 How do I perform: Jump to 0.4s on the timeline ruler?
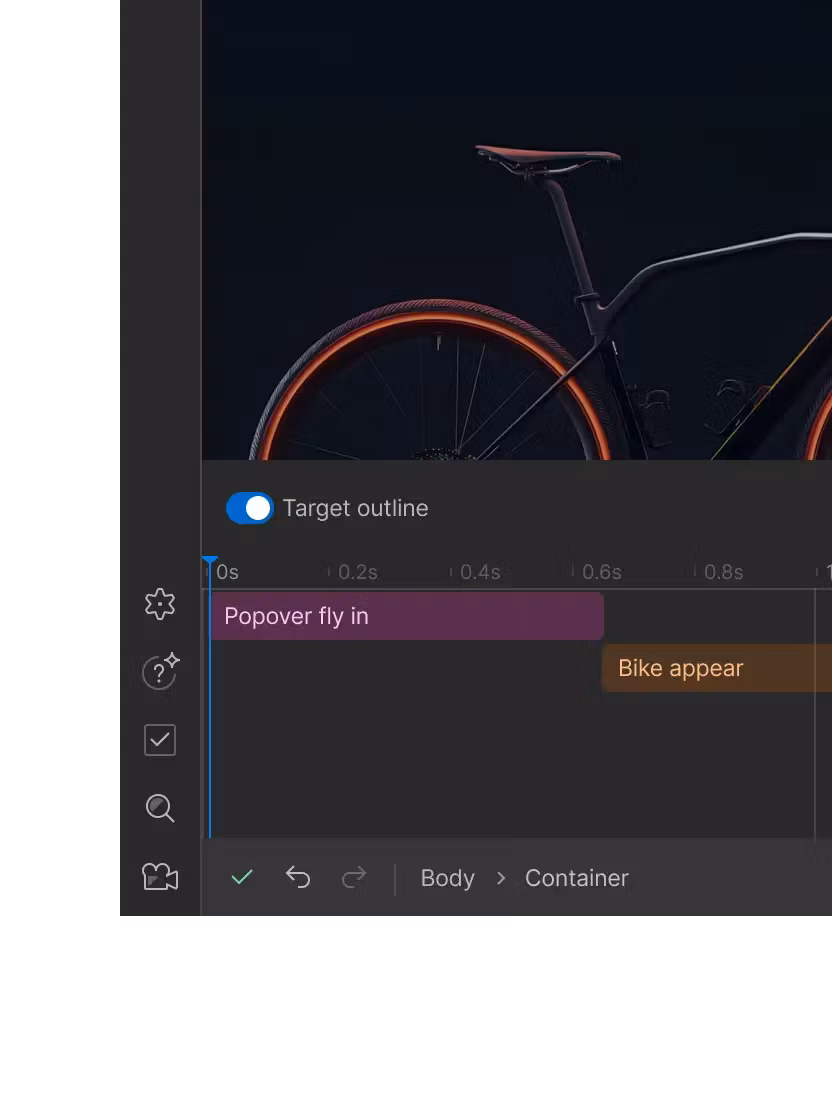tap(479, 572)
